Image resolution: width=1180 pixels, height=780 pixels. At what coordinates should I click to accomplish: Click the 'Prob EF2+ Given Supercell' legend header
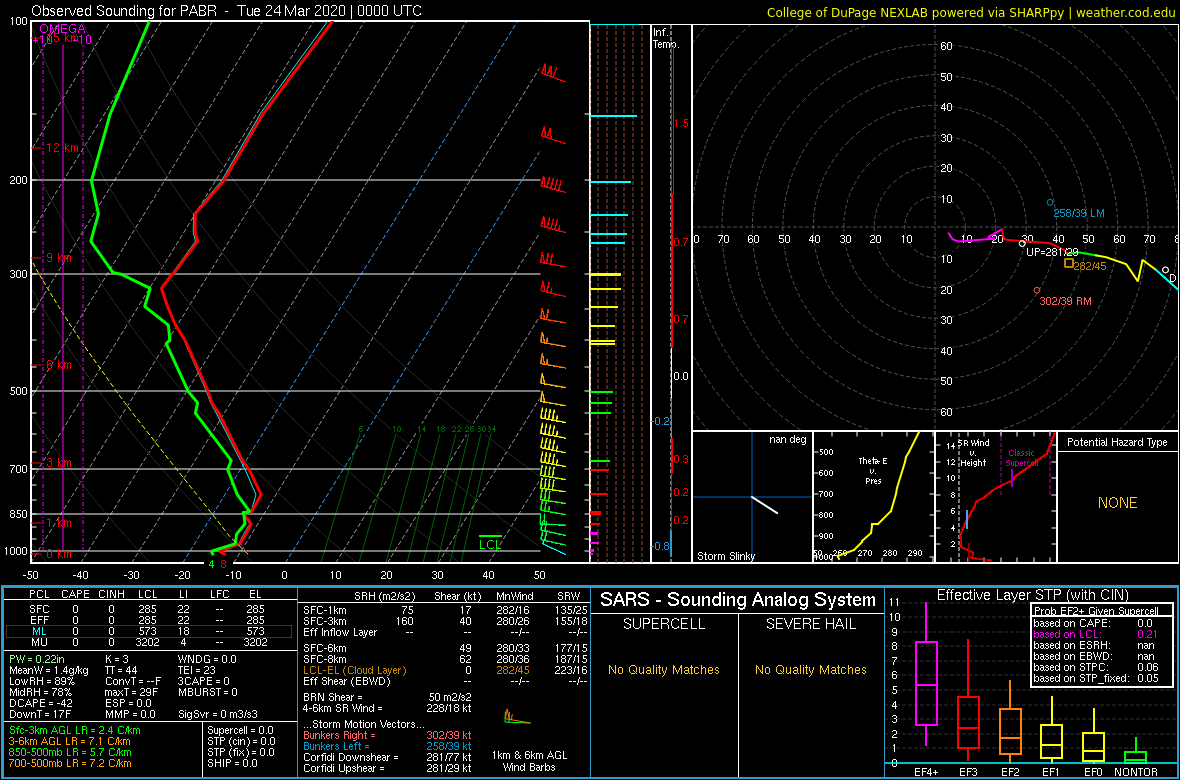1097,611
